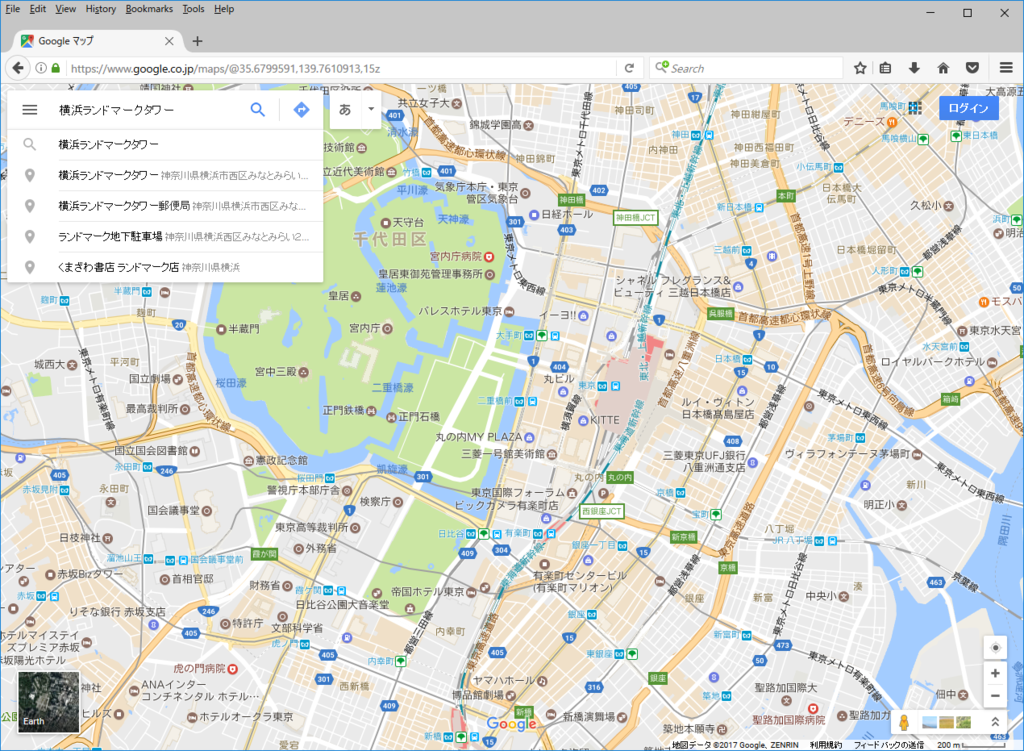Click the ログイン login button
Screen dimensions: 1024x751
(x=968, y=108)
